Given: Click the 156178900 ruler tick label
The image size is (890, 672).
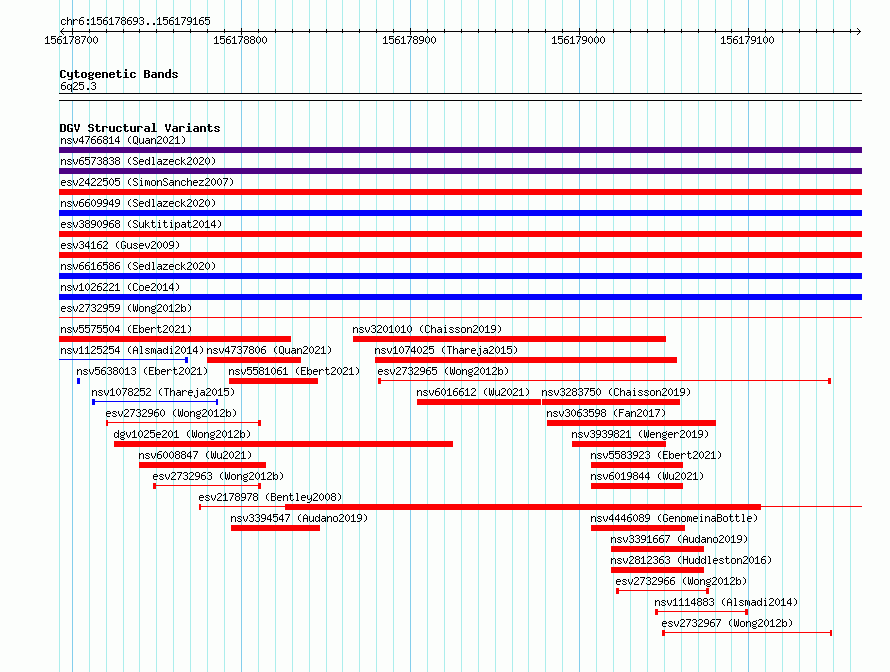Looking at the screenshot, I should pos(409,40).
